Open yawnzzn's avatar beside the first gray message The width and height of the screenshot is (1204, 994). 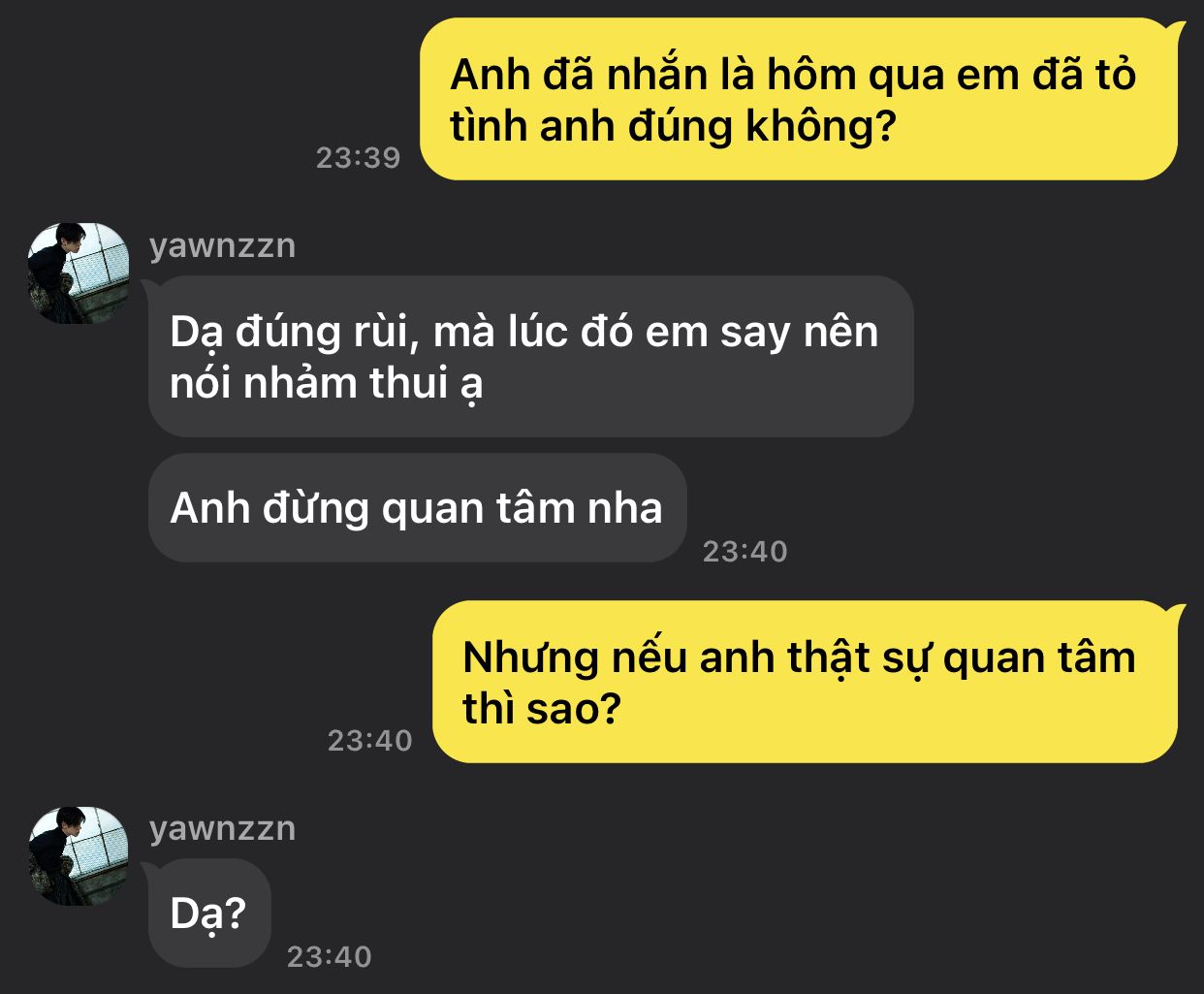click(79, 273)
